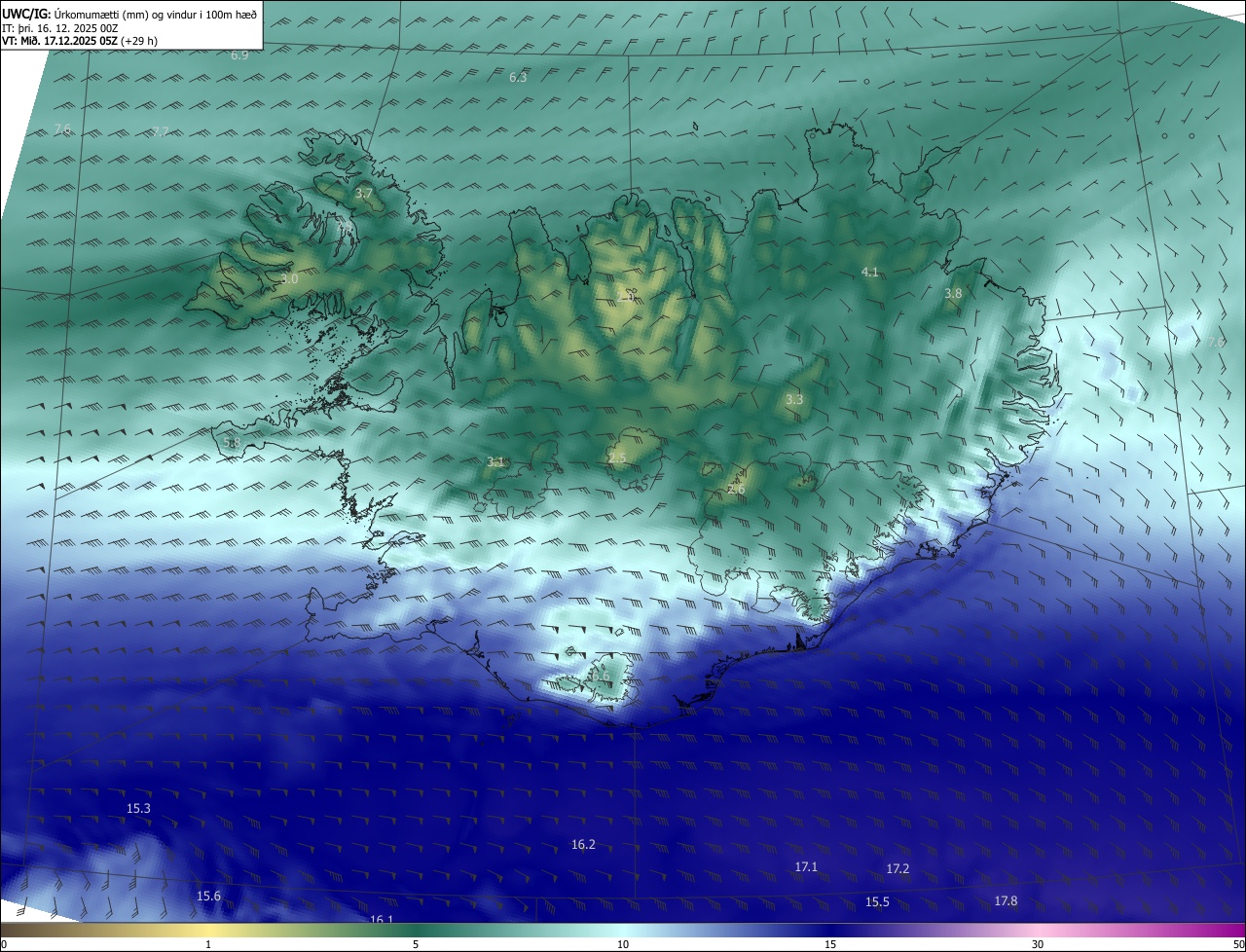Click the 15.5 value label
The image size is (1246, 952).
tap(877, 902)
